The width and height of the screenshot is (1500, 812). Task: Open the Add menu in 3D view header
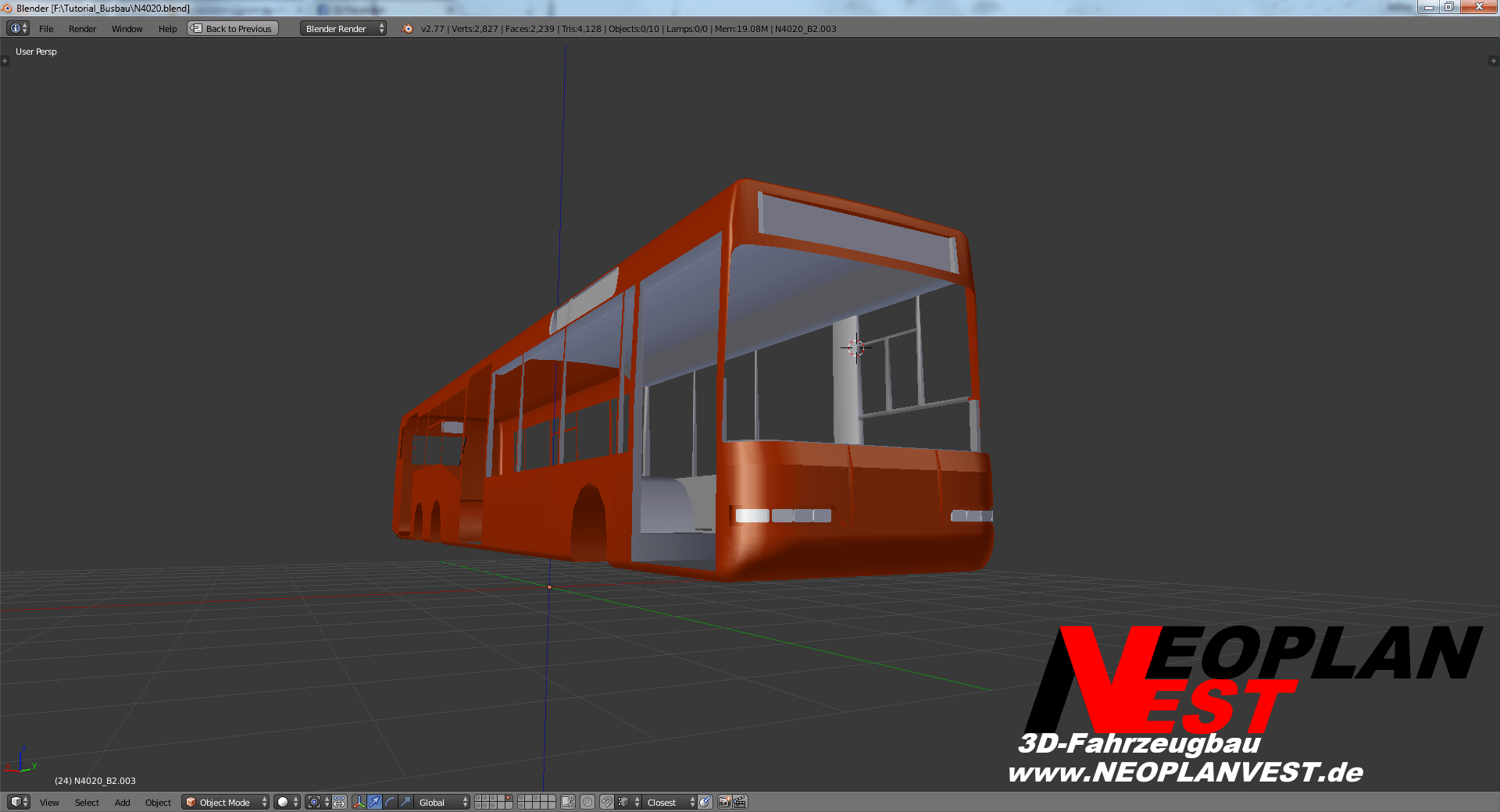122,802
